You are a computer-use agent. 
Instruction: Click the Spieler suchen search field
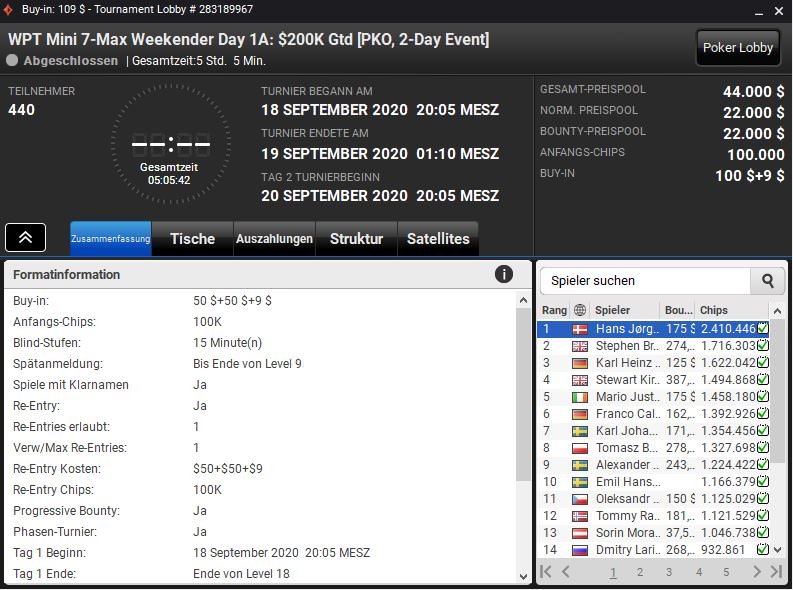point(645,281)
